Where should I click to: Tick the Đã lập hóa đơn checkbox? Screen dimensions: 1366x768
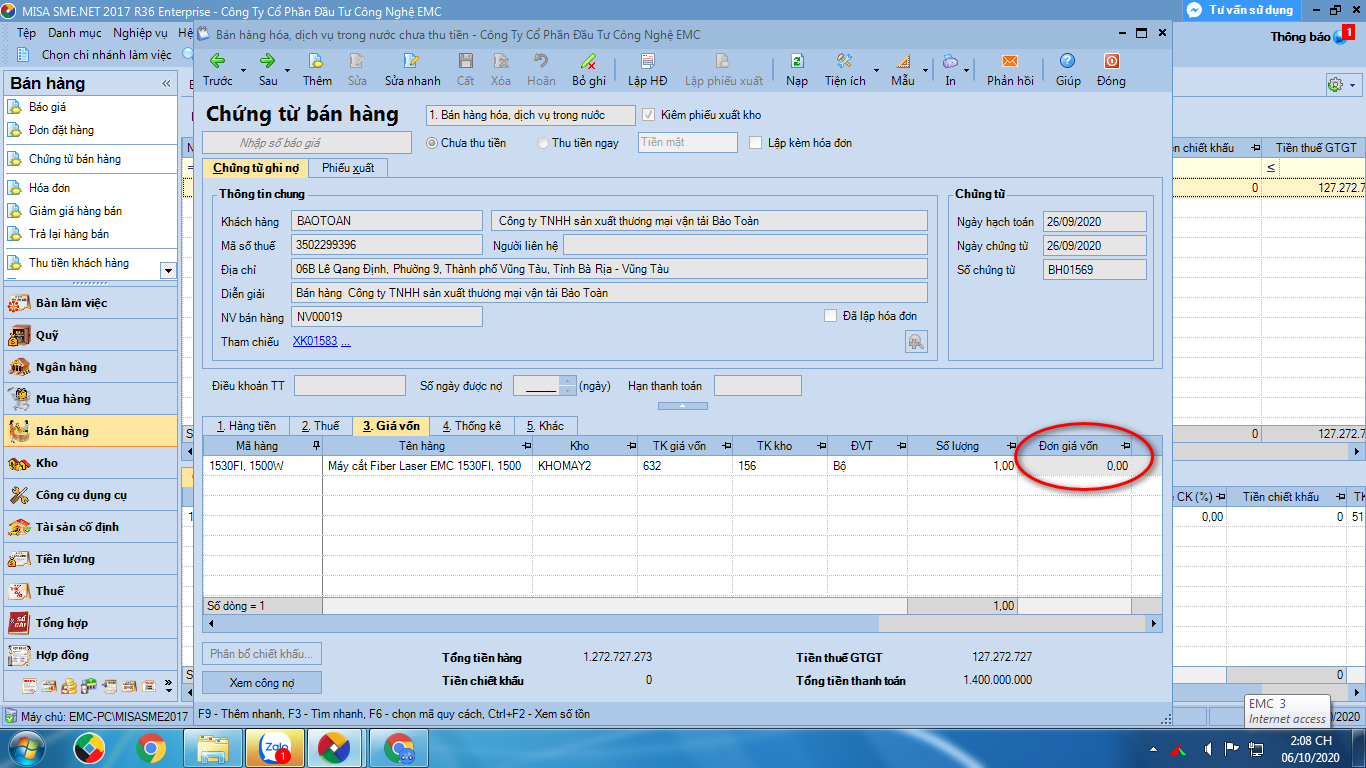point(831,316)
